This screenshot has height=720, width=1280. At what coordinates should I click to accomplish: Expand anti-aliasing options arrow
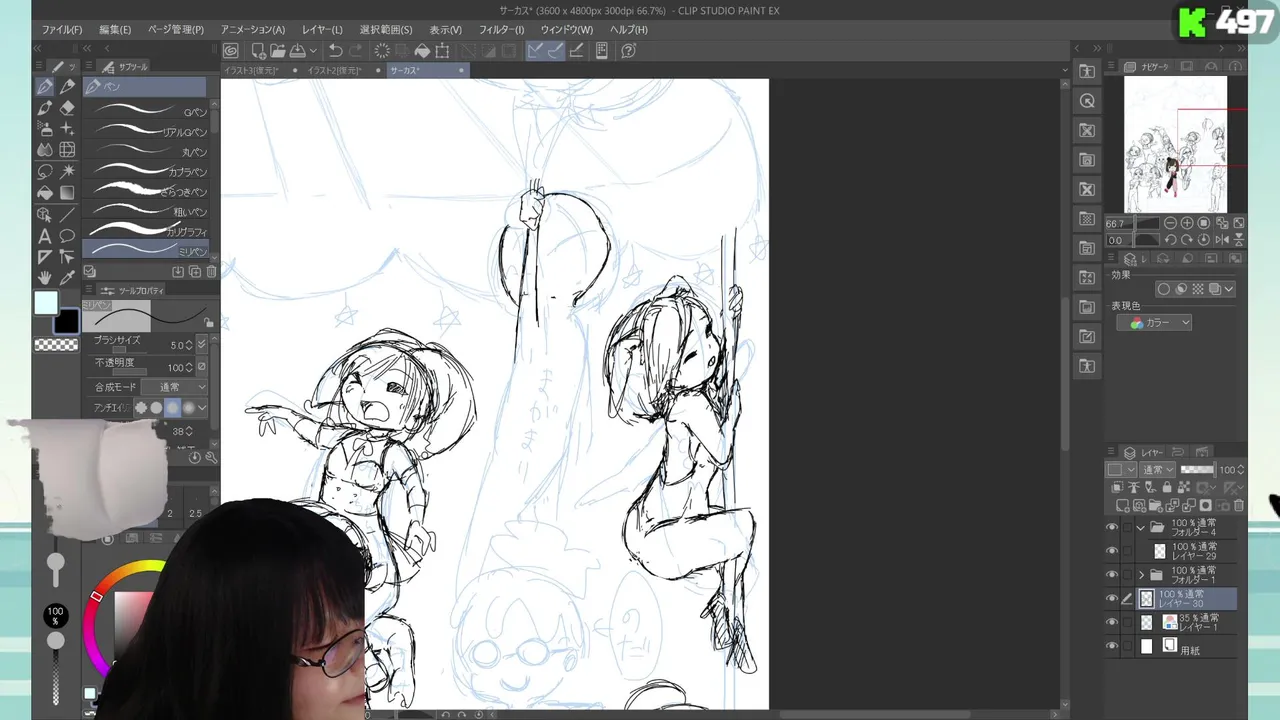(202, 408)
